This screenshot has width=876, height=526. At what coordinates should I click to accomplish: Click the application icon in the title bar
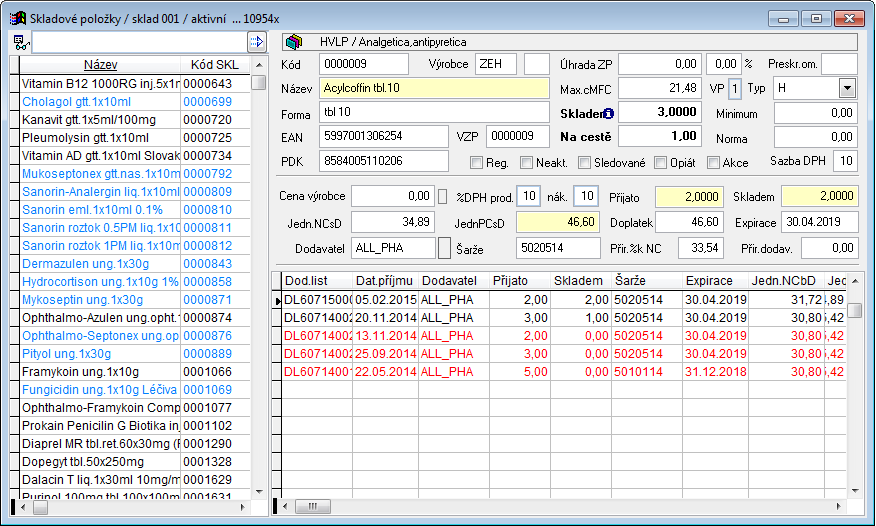17,17
